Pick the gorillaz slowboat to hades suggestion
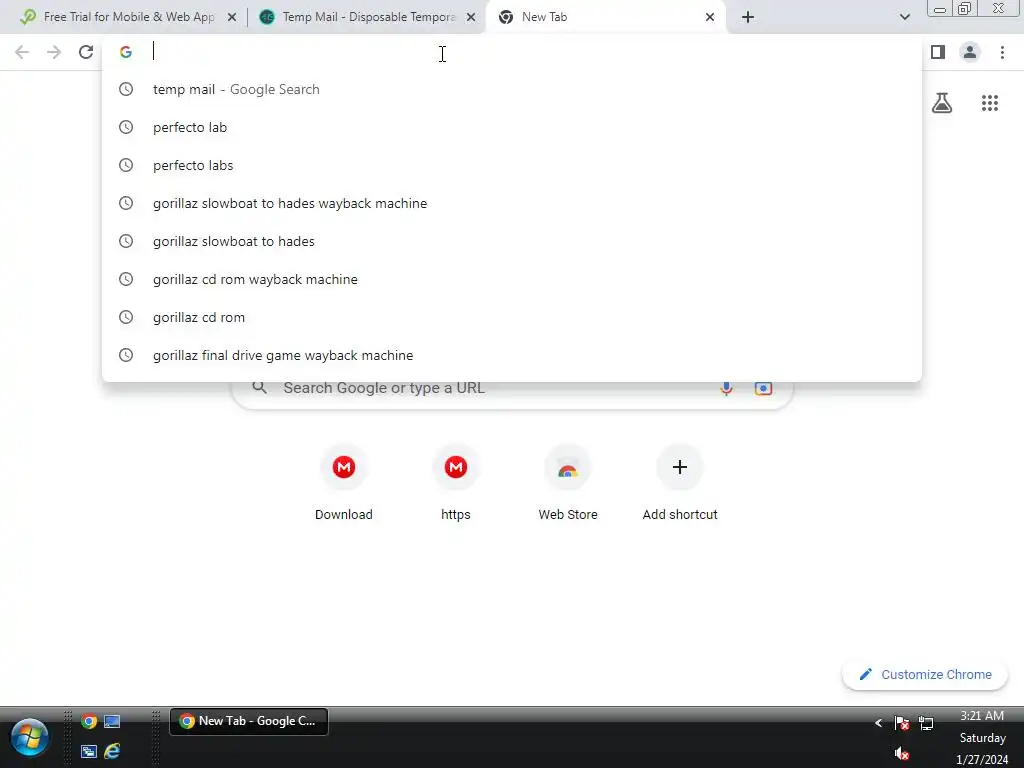 pyautogui.click(x=511, y=241)
